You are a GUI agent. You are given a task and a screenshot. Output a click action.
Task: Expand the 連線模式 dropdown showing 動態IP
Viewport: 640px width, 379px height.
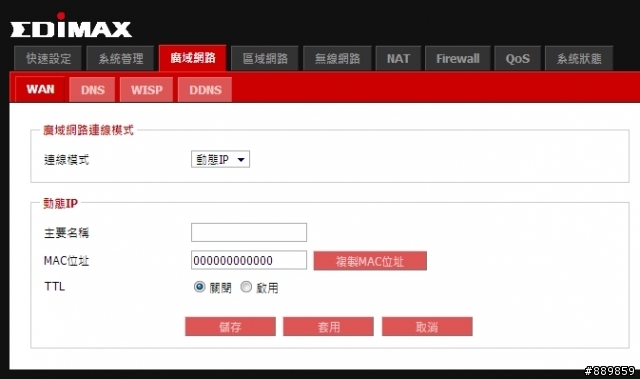[x=220, y=159]
